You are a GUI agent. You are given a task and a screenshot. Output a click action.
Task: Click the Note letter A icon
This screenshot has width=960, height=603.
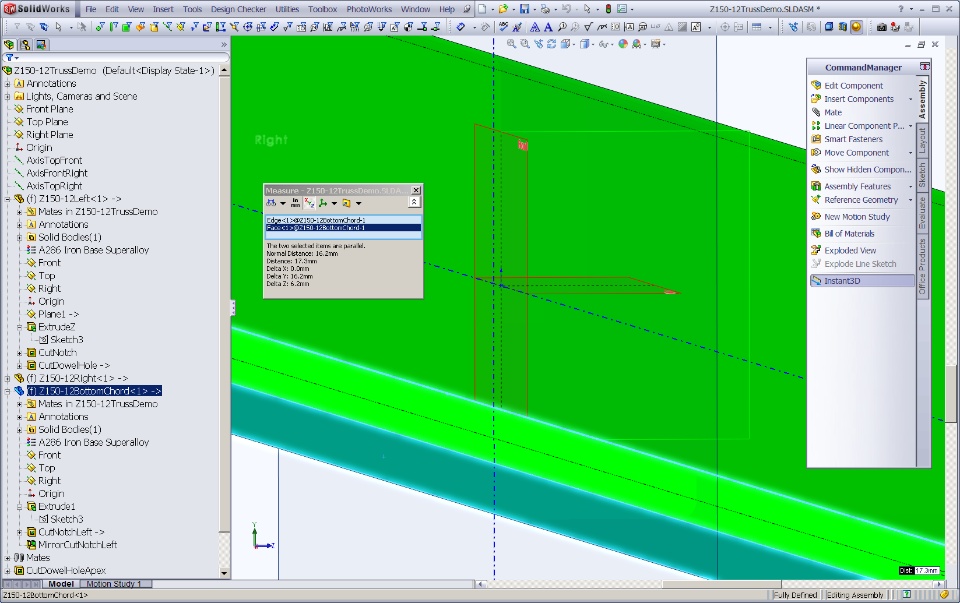coord(547,27)
